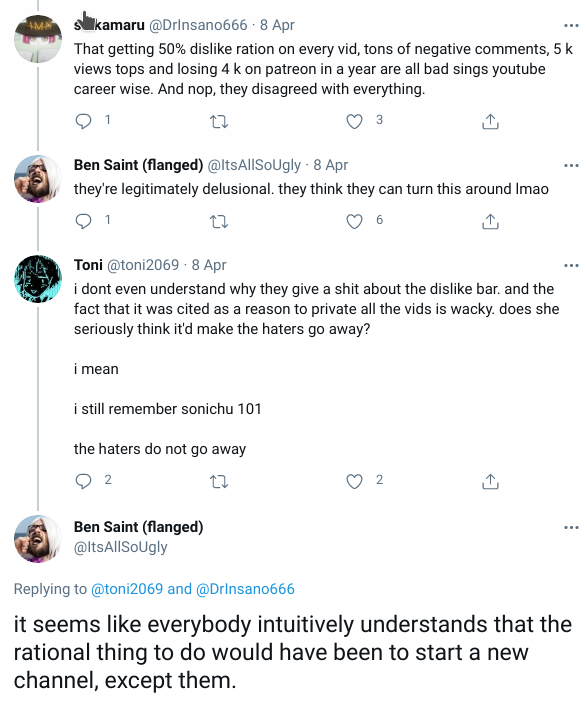This screenshot has width=587, height=710.
Task: Like the tweet with 6 likes
Action: [x=354, y=221]
